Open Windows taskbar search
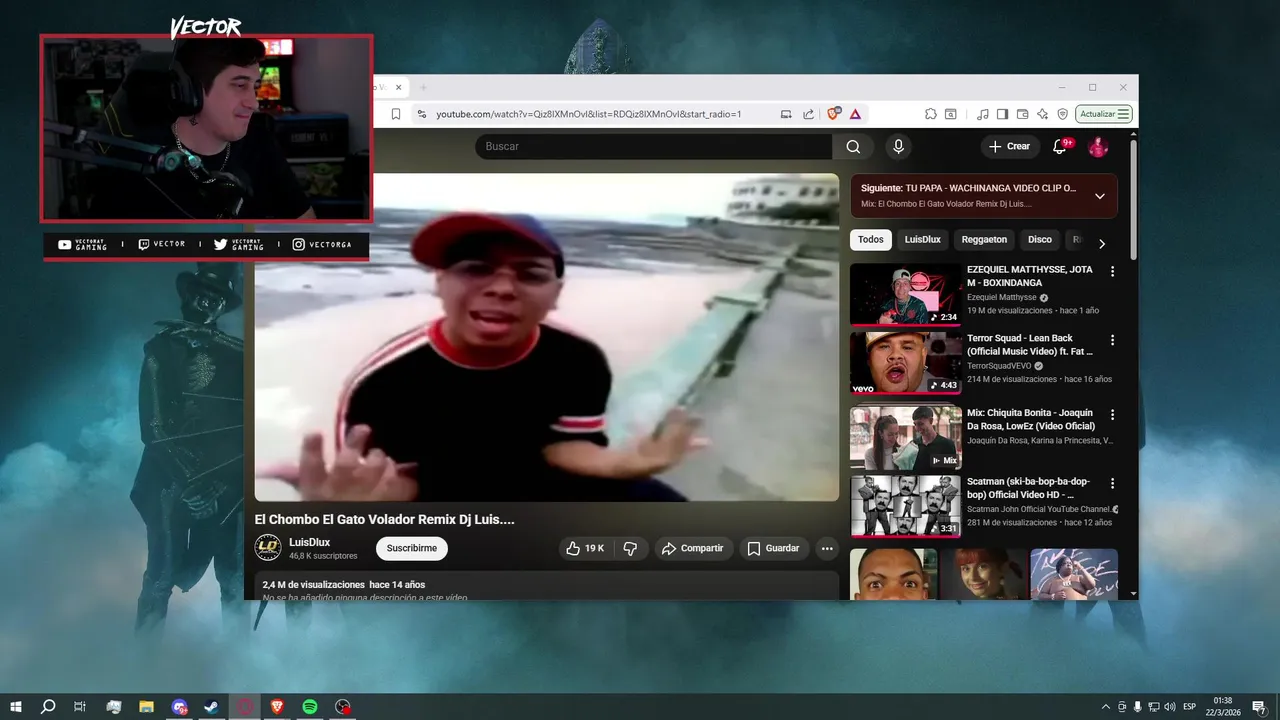This screenshot has width=1280, height=720. click(x=48, y=707)
